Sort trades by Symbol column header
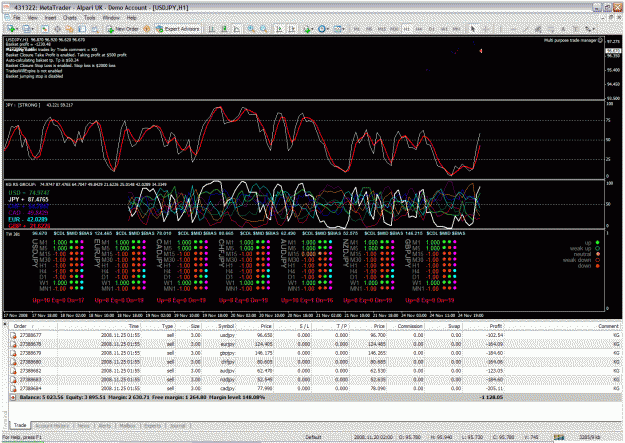 (219, 326)
